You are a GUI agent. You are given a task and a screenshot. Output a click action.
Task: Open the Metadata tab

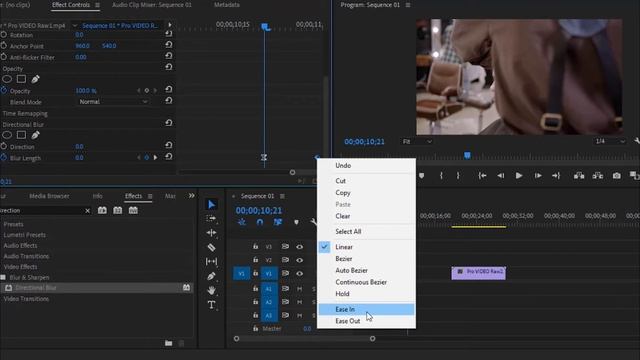coord(227,5)
